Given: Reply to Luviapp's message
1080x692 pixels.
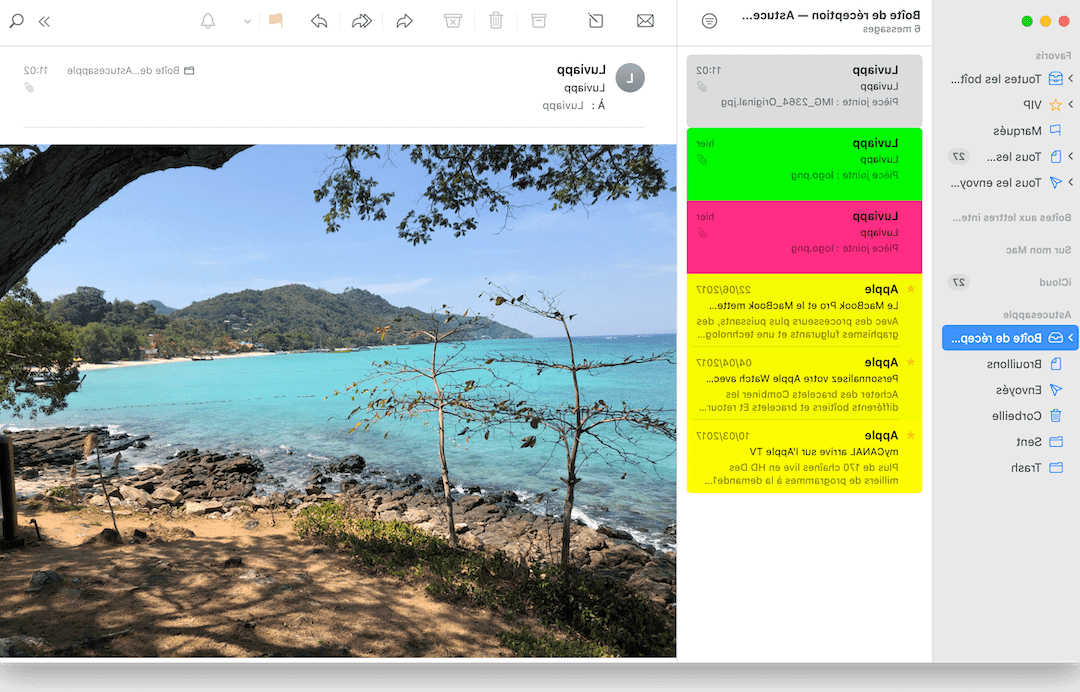Looking at the screenshot, I should click(x=319, y=20).
